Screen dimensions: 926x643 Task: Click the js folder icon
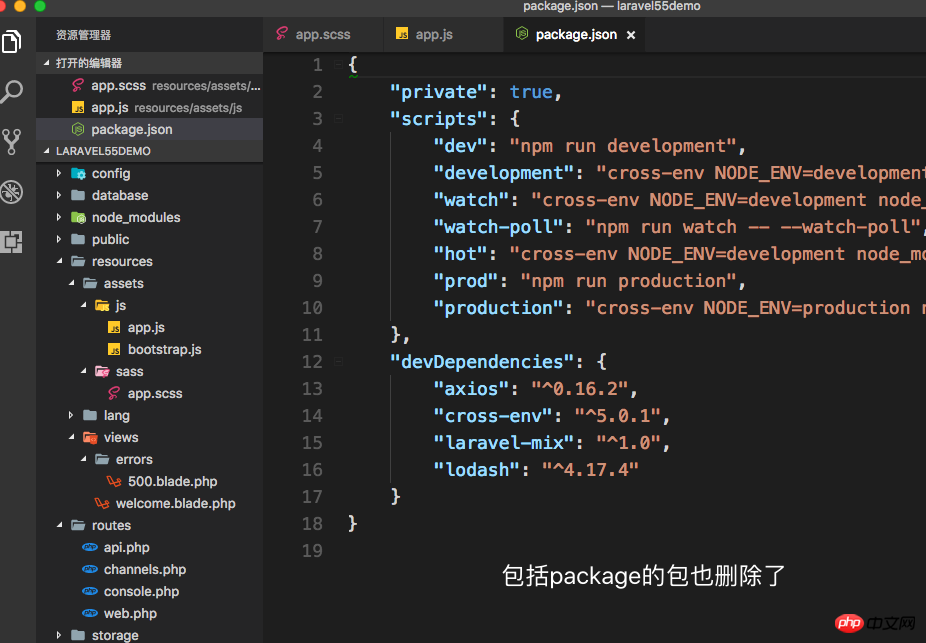102,305
